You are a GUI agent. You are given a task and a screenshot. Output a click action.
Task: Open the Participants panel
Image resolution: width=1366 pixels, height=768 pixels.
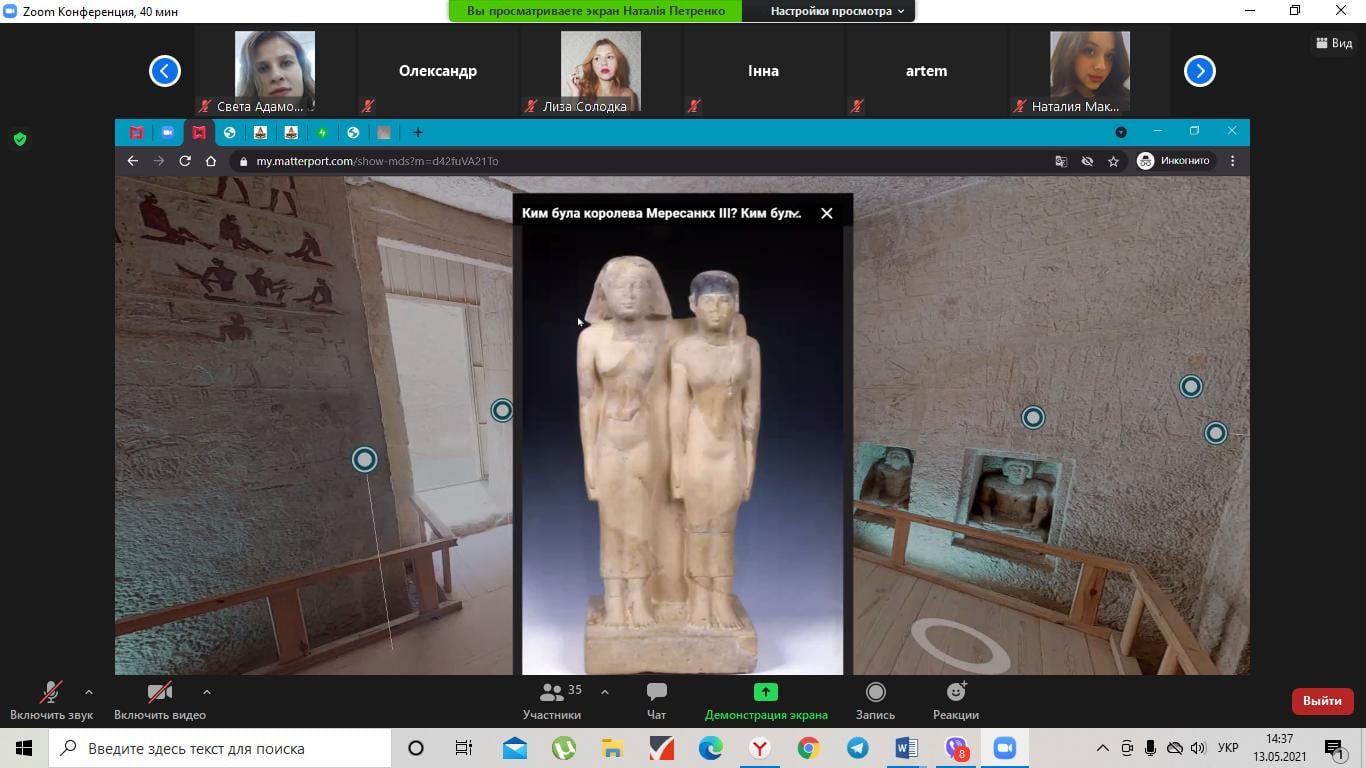pyautogui.click(x=551, y=700)
